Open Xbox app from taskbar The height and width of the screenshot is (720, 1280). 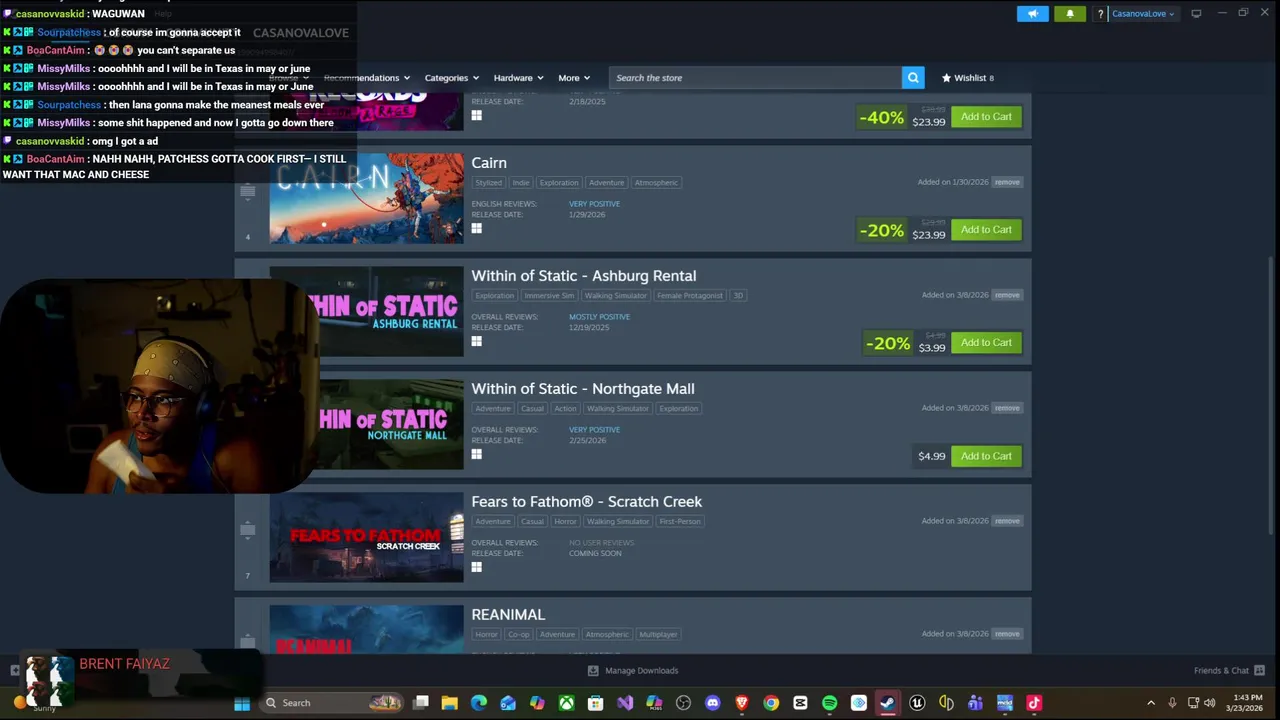566,703
